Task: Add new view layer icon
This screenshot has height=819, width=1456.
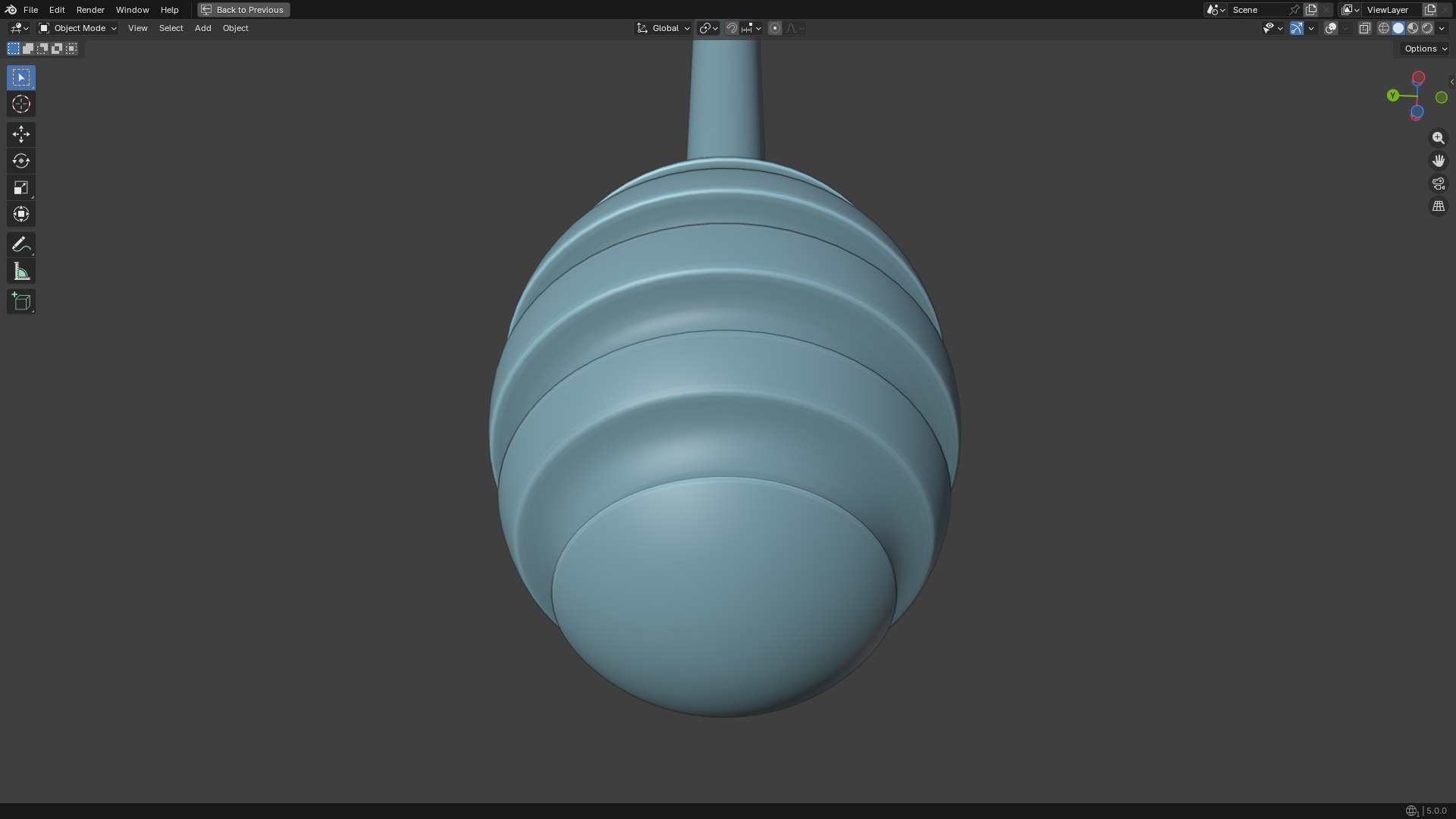Action: coord(1430,10)
